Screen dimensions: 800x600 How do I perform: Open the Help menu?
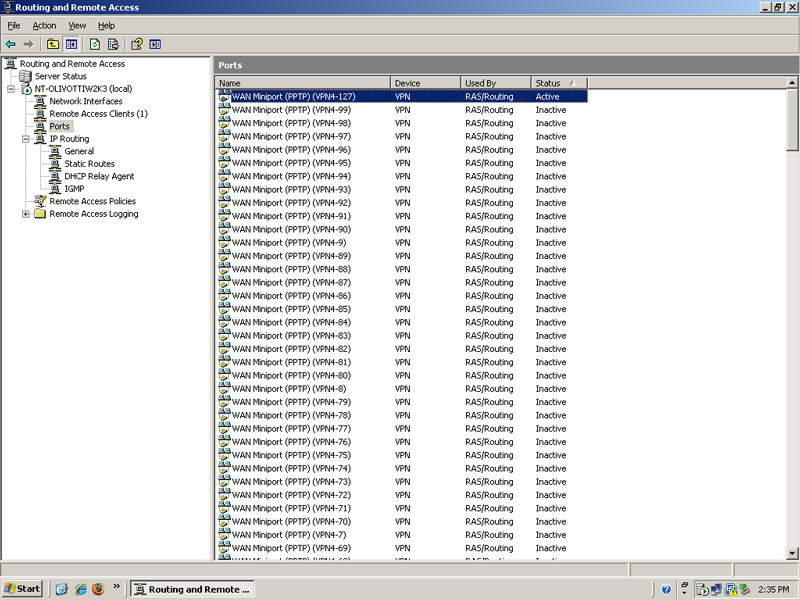pos(106,26)
